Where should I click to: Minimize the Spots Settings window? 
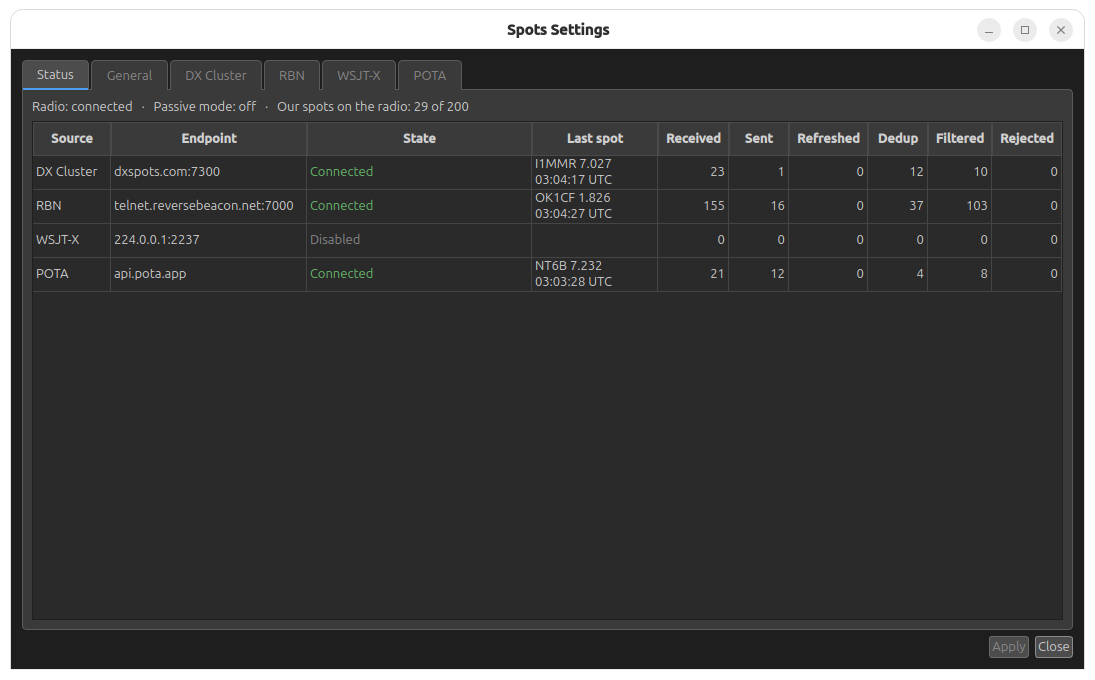point(989,30)
